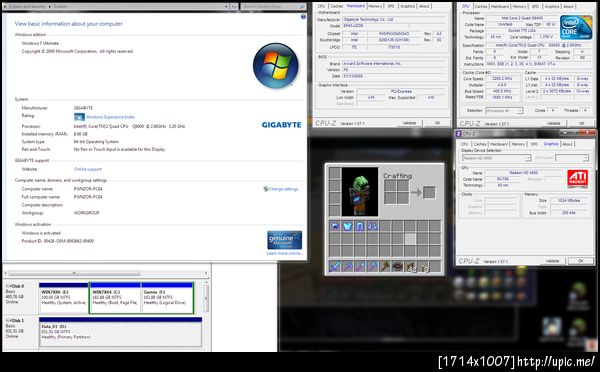600x372 pixels.
Task: Click the Windows Experience Index icon
Action: pyautogui.click(x=79, y=117)
